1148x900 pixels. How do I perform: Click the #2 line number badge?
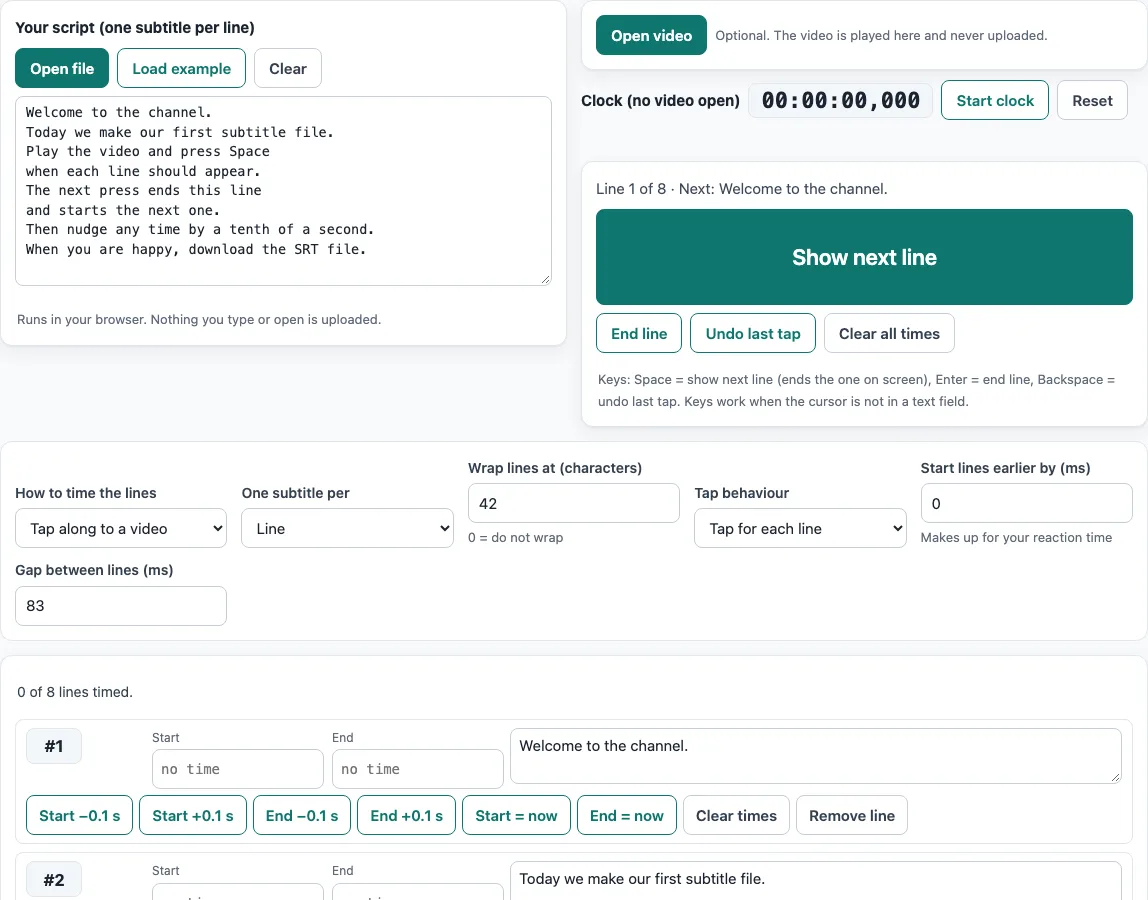pos(53,879)
